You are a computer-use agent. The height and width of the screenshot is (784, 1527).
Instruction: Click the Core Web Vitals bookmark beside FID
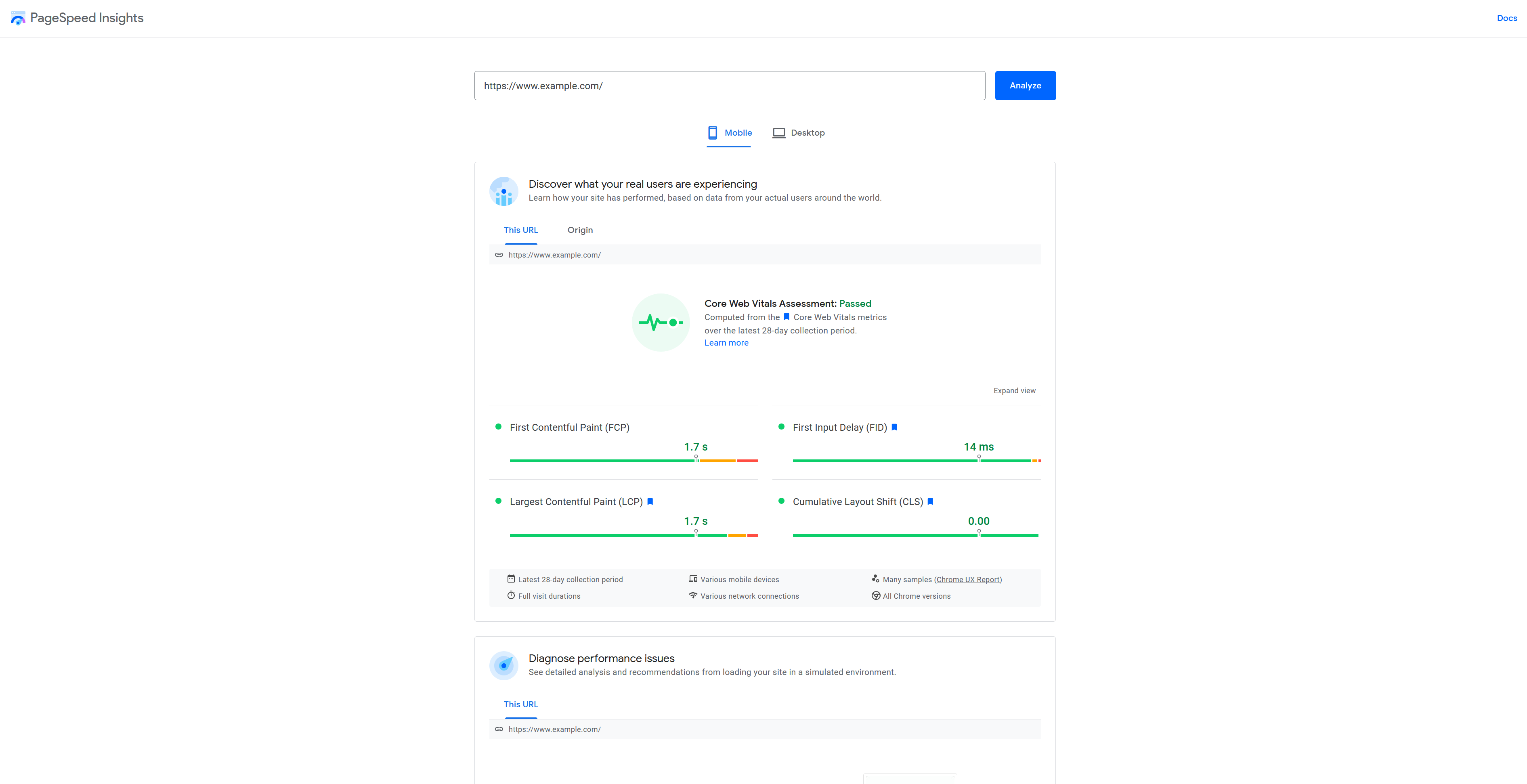tap(894, 427)
